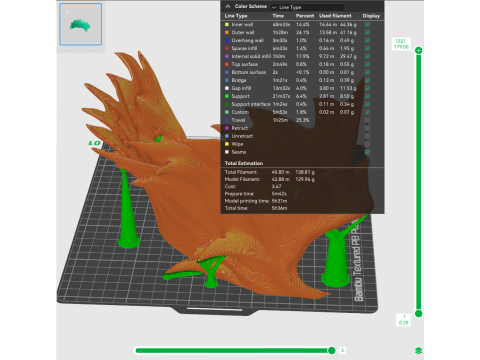Viewport: 480px width, 360px height.
Task: Click the bottom layer label '1 0.25'
Action: click(404, 320)
